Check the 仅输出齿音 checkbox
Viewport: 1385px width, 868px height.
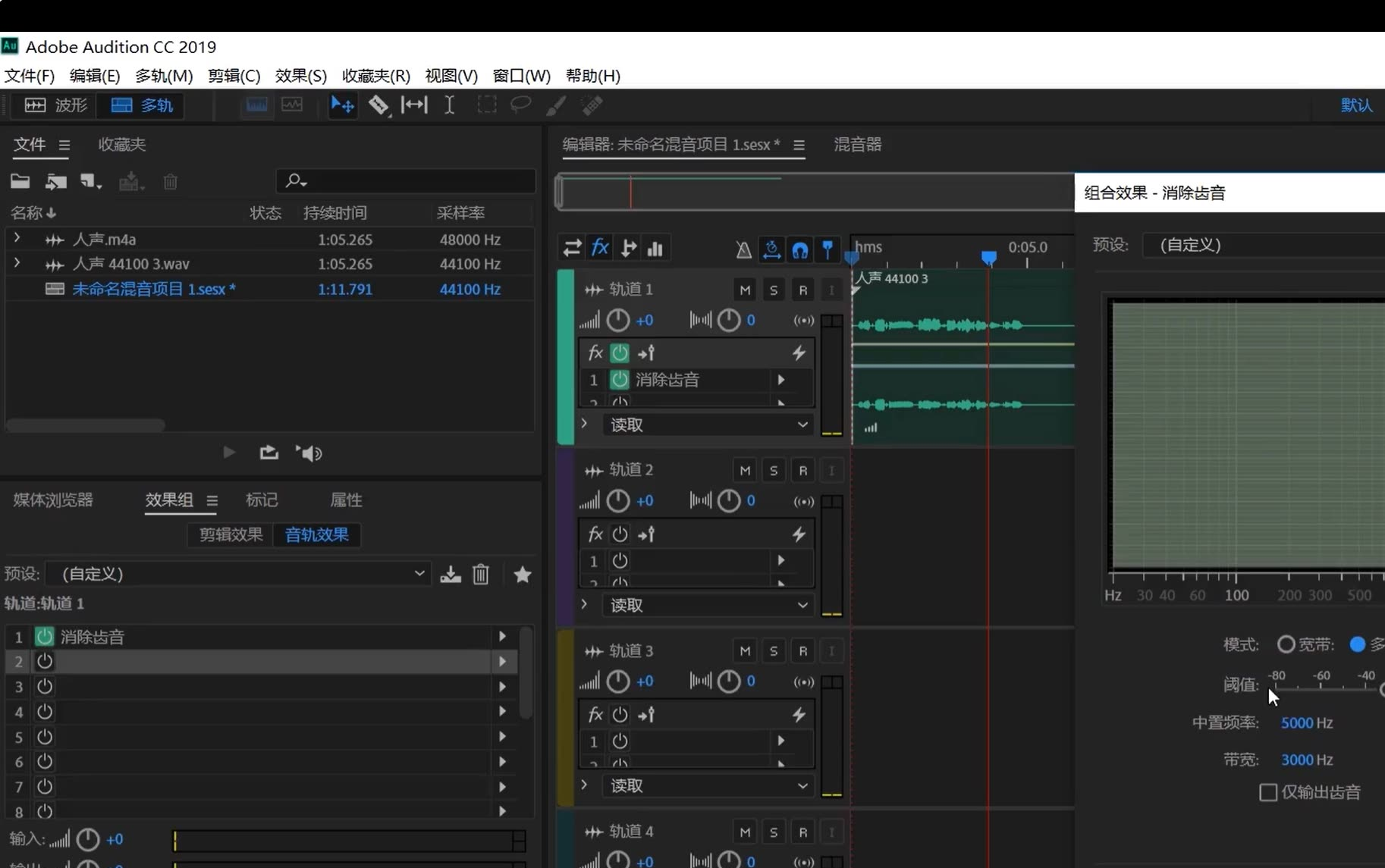[1268, 791]
